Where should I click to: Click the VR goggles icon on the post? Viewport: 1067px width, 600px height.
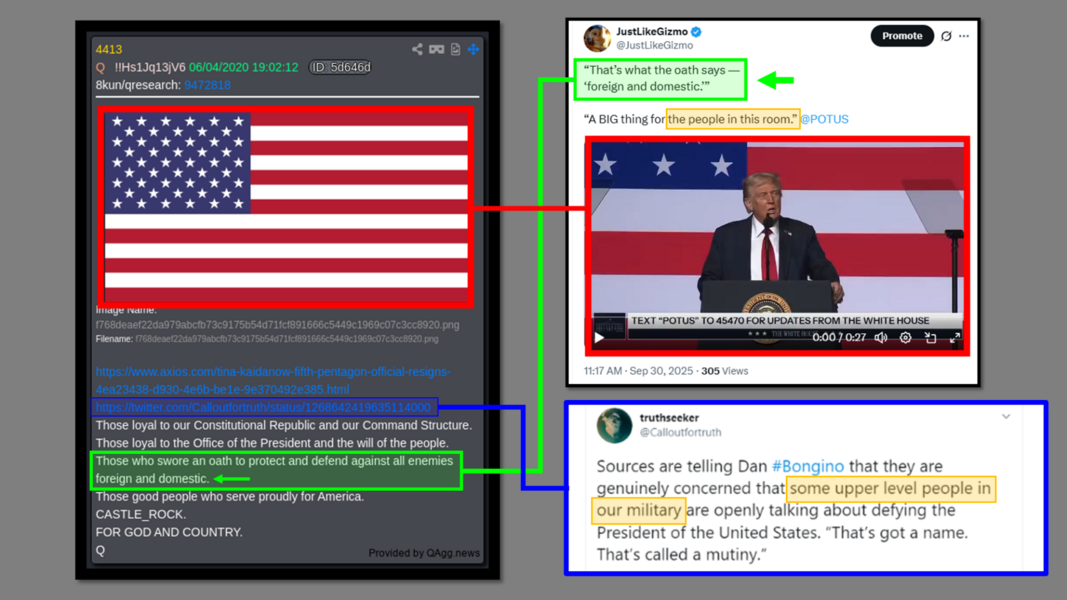[x=437, y=49]
